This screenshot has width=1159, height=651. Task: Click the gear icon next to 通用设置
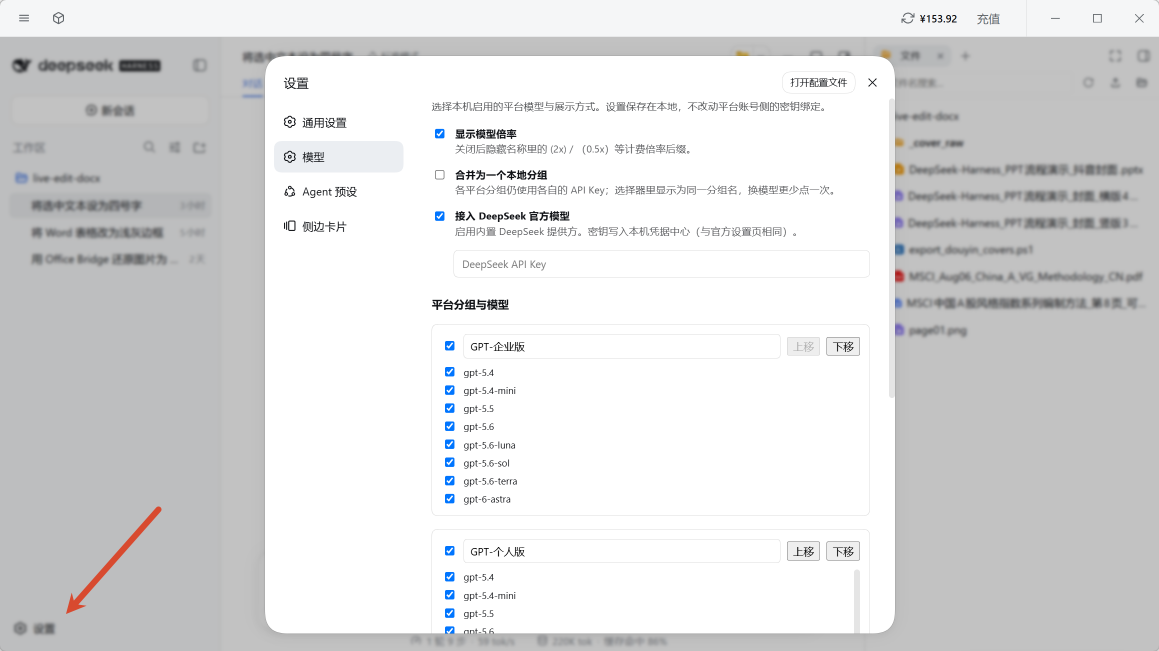(290, 122)
